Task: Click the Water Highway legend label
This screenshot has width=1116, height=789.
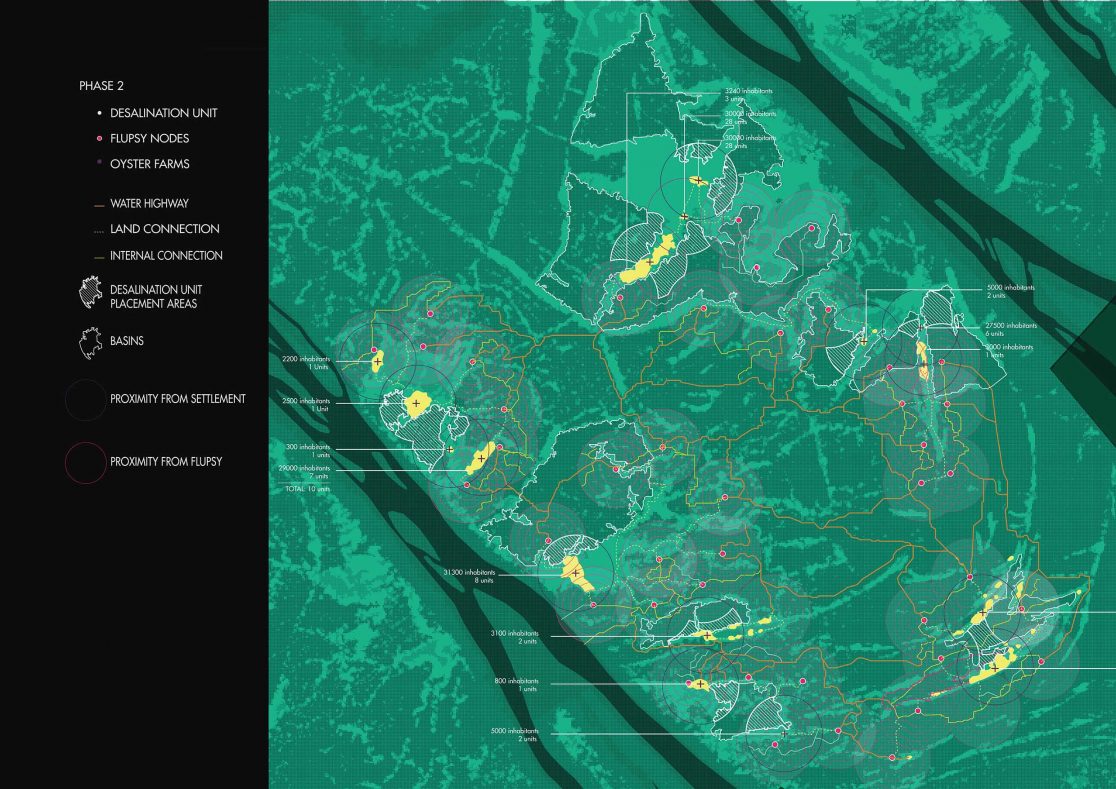Action: (149, 204)
